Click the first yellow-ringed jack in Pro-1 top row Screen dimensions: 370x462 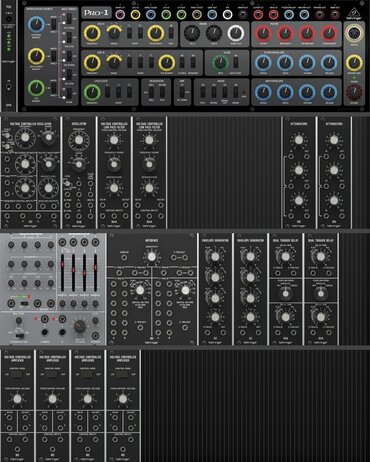point(135,14)
